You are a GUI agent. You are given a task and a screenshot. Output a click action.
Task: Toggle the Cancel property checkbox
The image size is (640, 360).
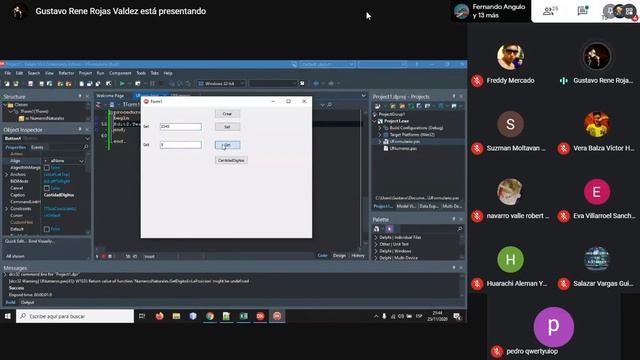[x=47, y=188]
